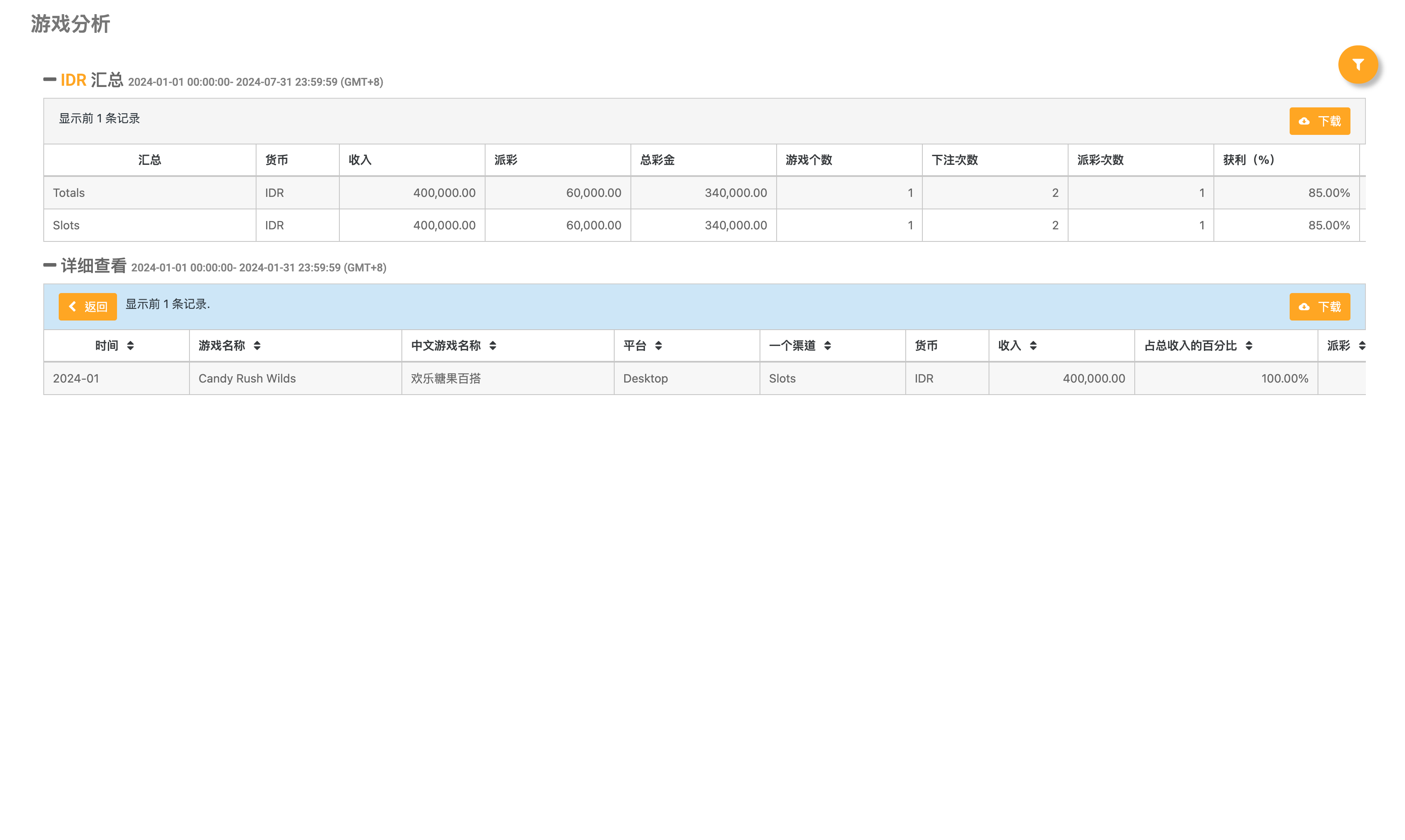The image size is (1405, 840).
Task: Open the orange filter funnel button
Action: 1357,65
